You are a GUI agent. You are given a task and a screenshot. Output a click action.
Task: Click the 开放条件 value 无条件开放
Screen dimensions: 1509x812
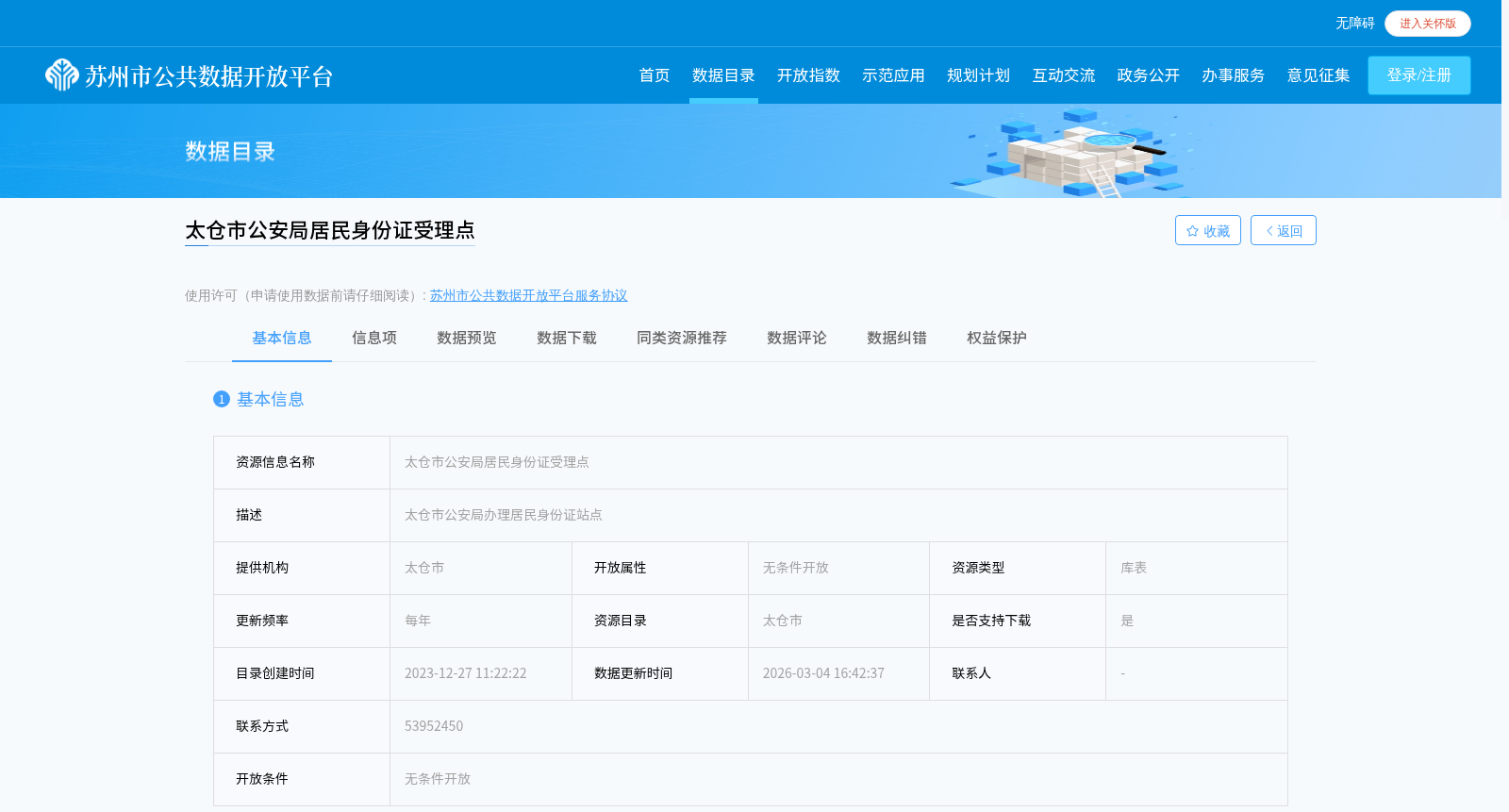click(x=438, y=779)
